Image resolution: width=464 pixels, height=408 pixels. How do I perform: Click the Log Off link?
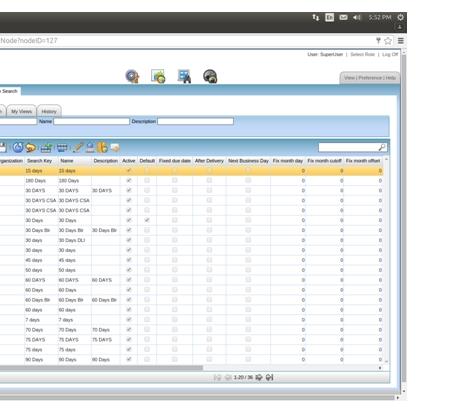(x=390, y=54)
